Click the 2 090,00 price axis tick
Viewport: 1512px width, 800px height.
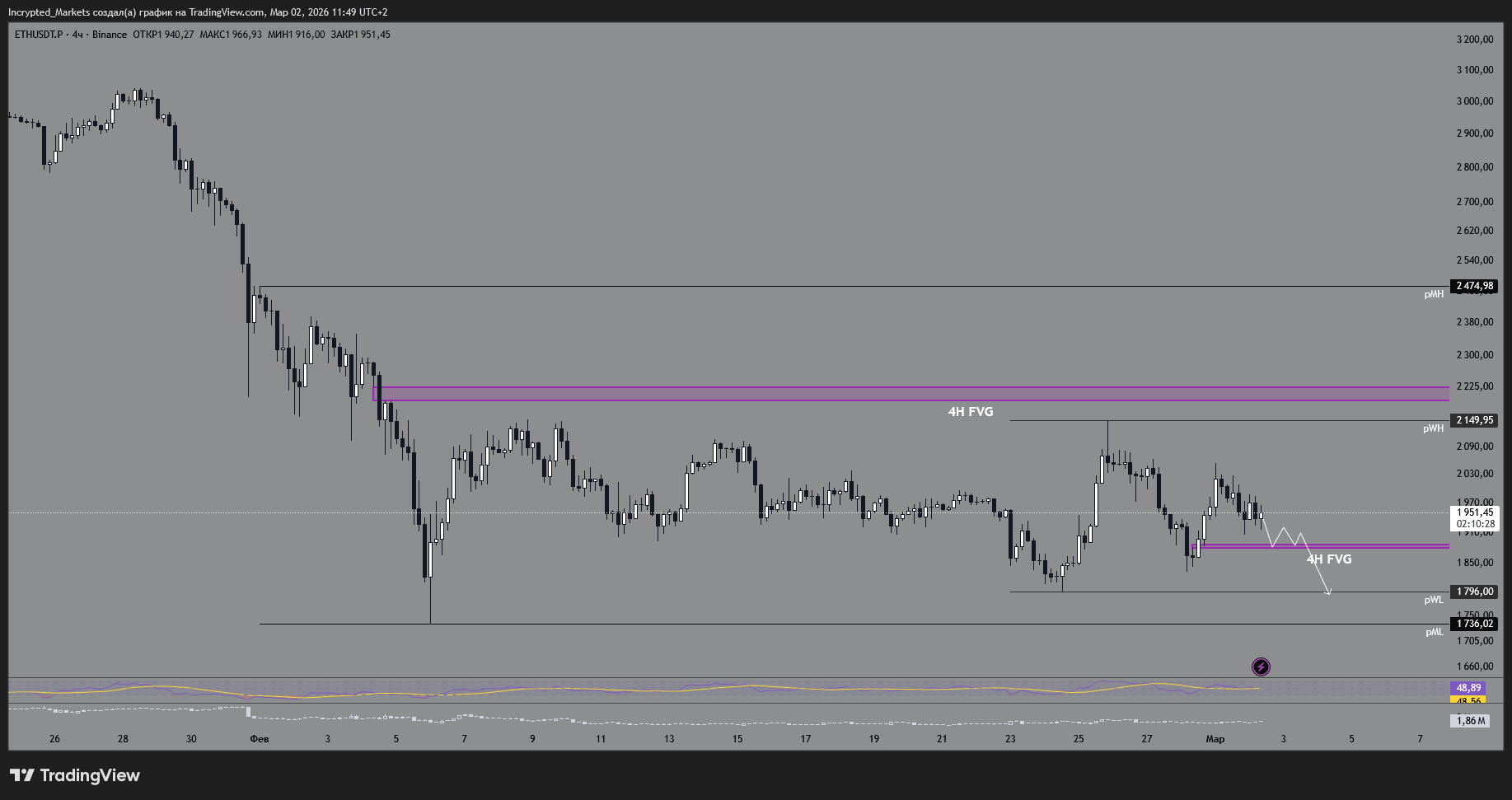tap(1475, 447)
